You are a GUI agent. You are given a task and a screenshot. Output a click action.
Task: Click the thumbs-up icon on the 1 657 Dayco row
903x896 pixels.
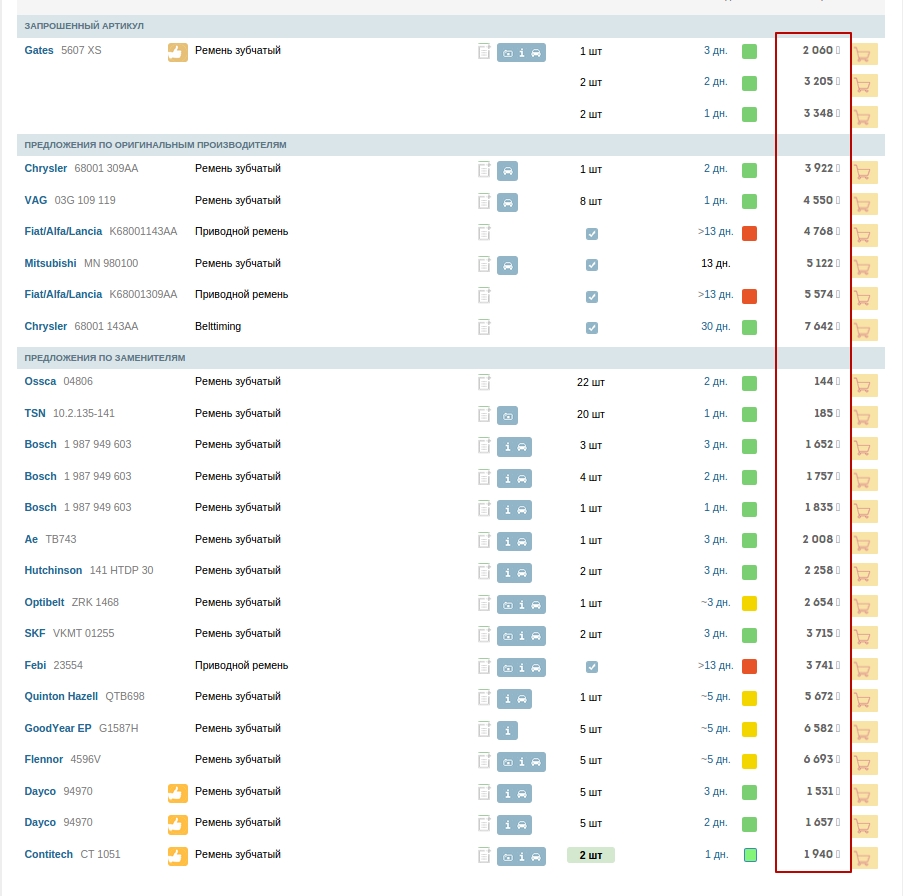[x=178, y=825]
